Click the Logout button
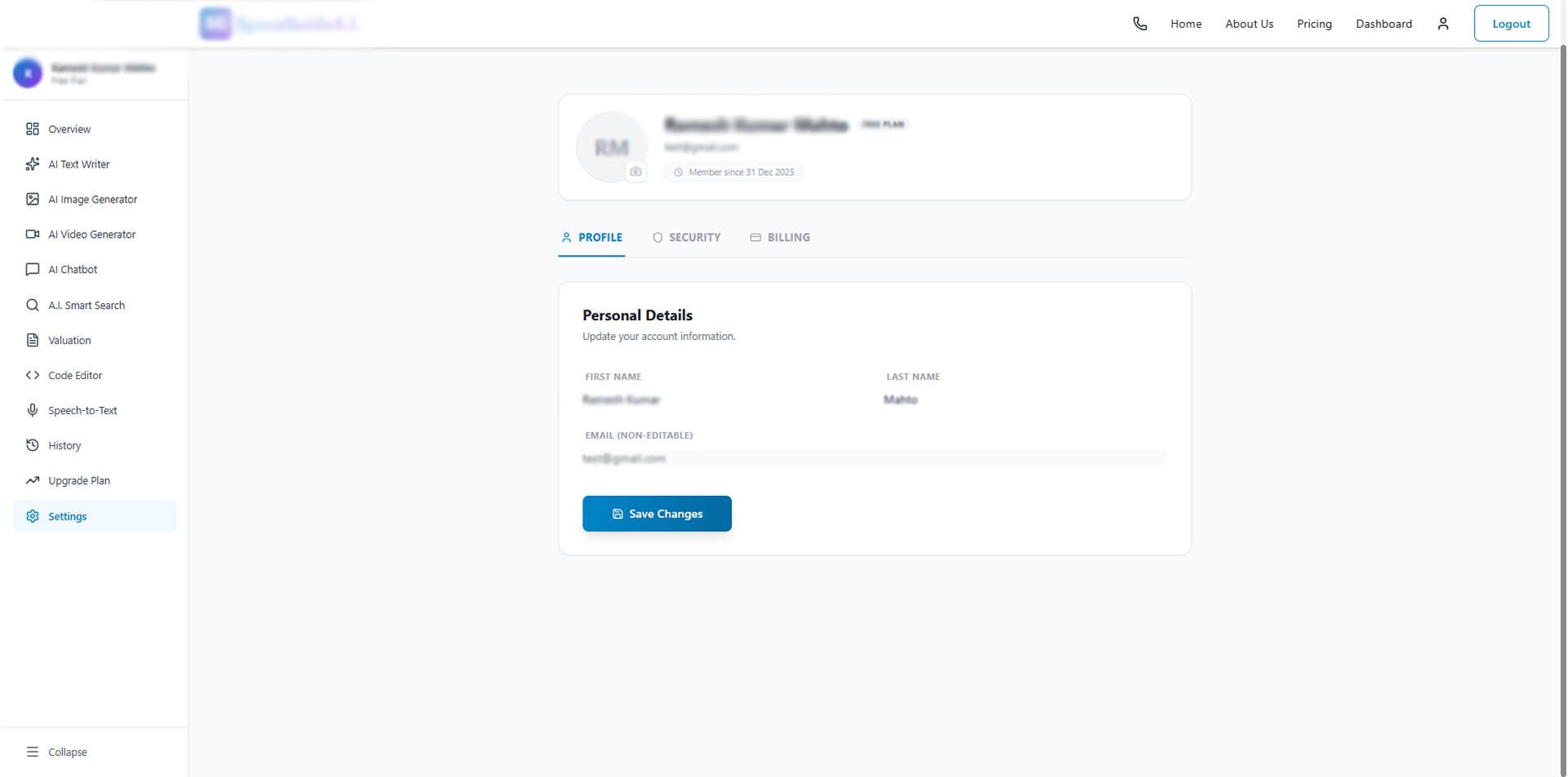1568x777 pixels. point(1511,24)
